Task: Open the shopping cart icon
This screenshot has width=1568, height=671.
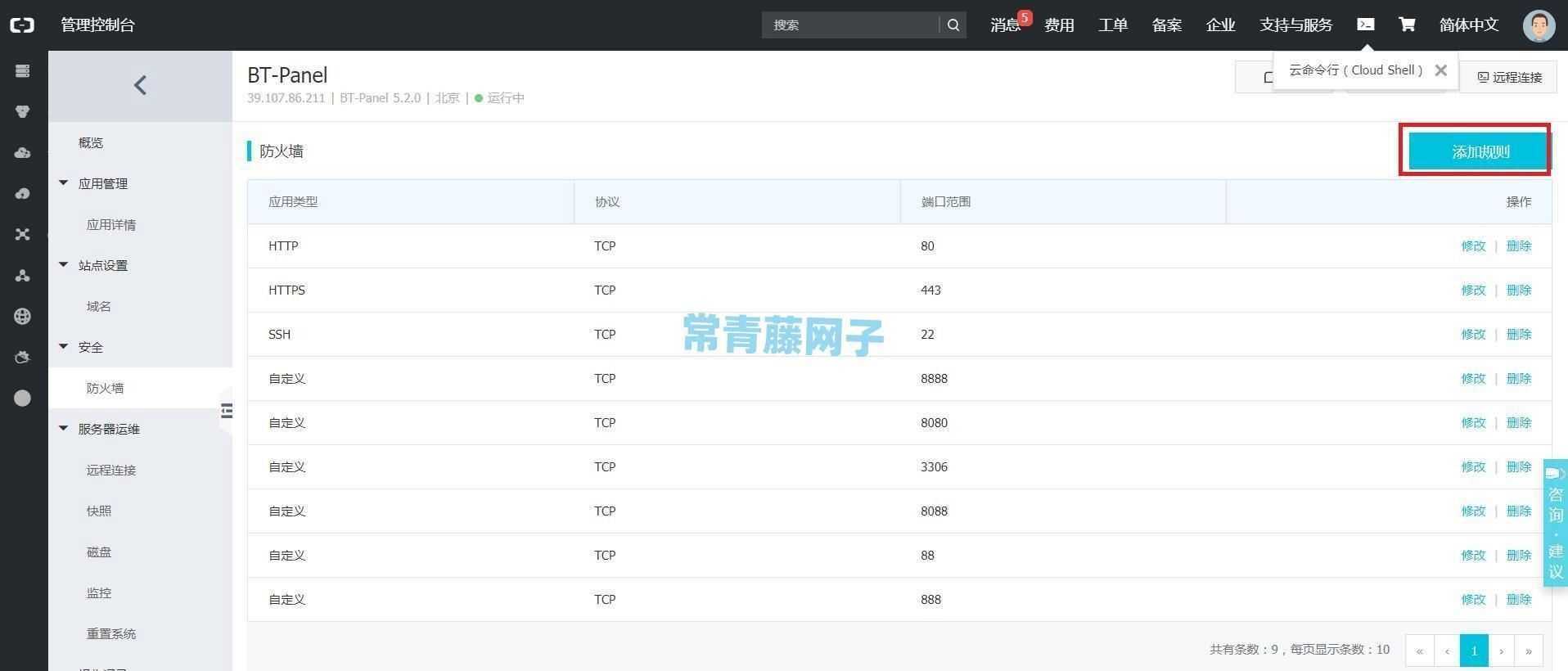Action: click(x=1407, y=25)
